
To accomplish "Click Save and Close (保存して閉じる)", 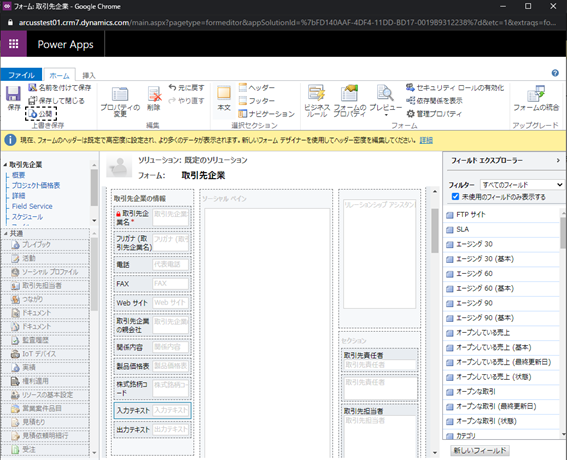I will [56, 101].
